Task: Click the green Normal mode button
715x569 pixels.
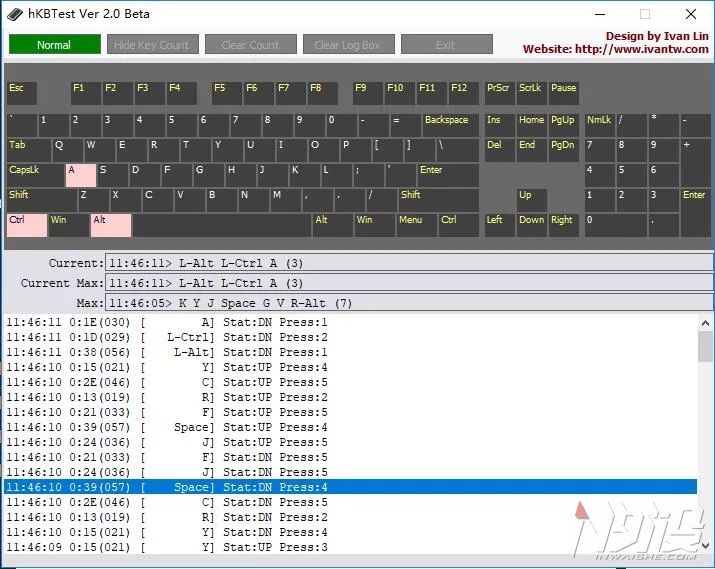Action: [55, 45]
